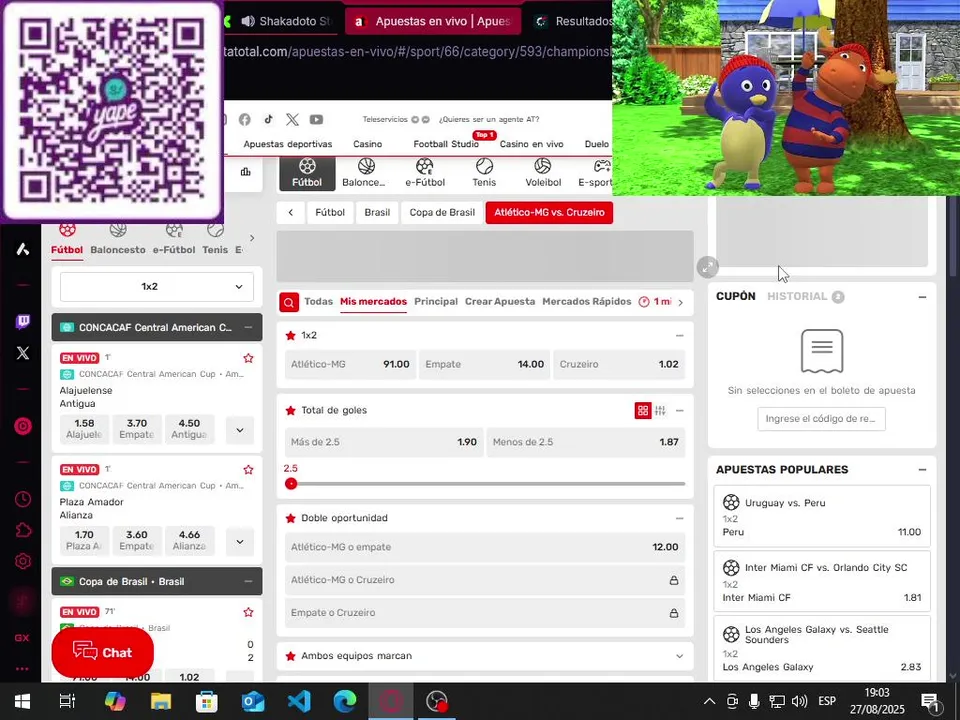Image resolution: width=960 pixels, height=720 pixels.
Task: Expand the match tracker with fullscreen arrows
Action: 707,266
